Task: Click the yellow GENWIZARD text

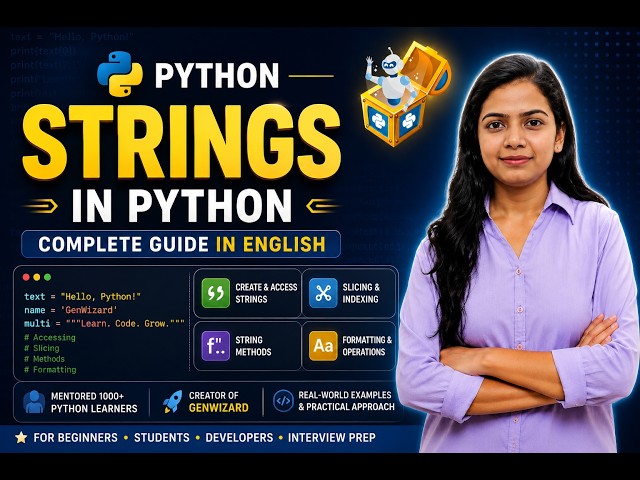Action: point(219,407)
